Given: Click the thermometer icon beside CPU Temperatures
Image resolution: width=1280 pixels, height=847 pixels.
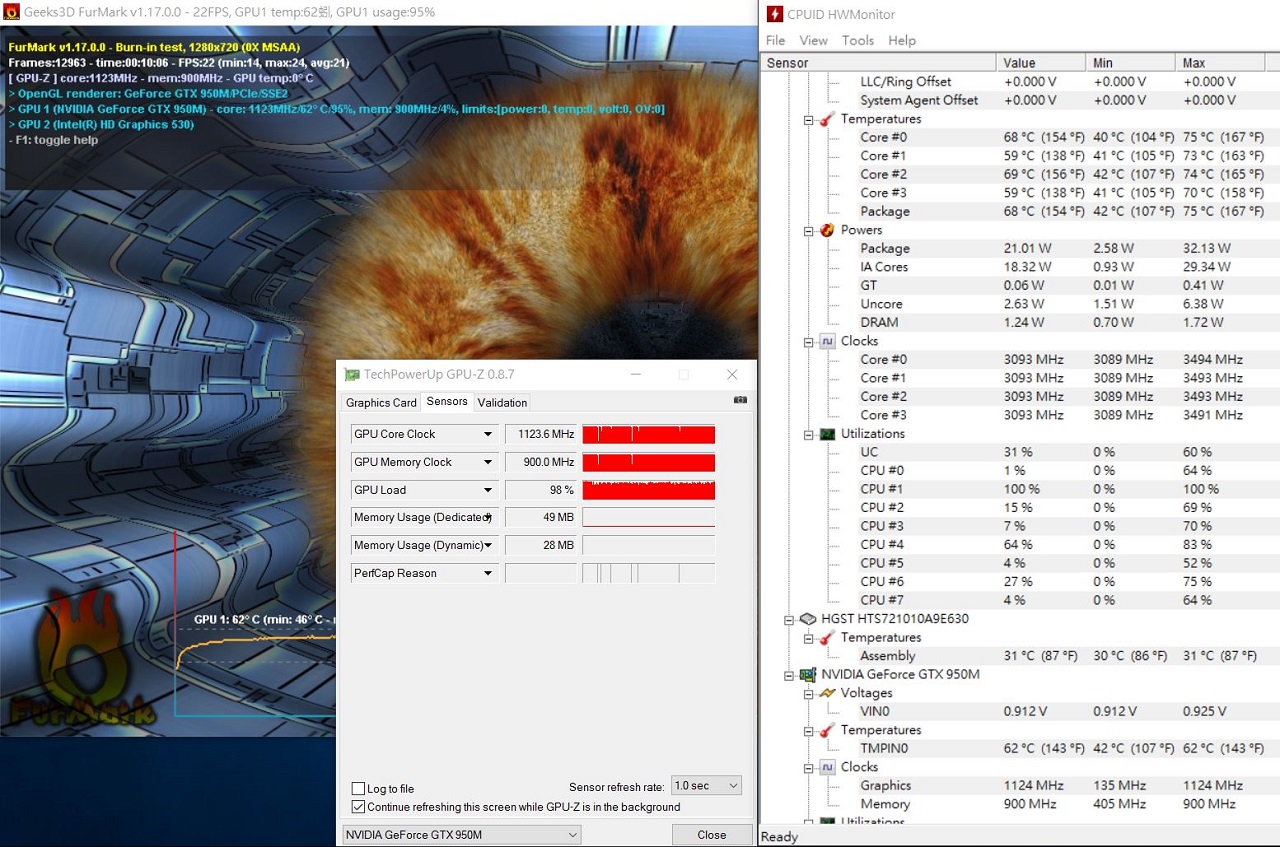Looking at the screenshot, I should coord(828,119).
